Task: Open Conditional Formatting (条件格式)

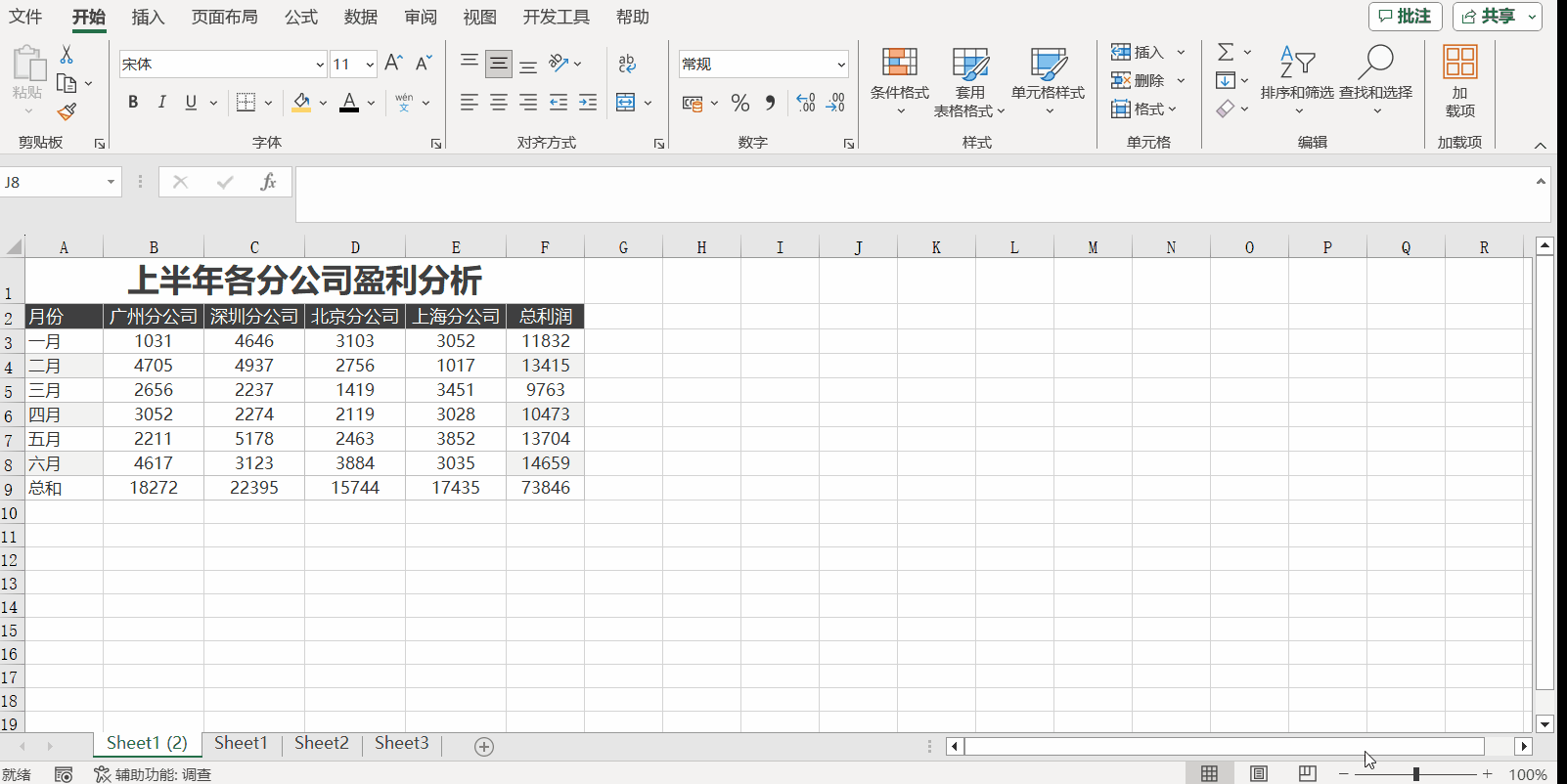Action: point(899,78)
